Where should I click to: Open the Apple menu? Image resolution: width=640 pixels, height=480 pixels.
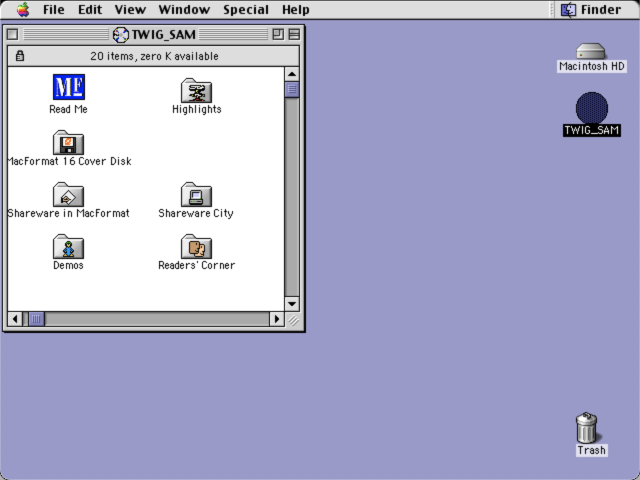23,9
